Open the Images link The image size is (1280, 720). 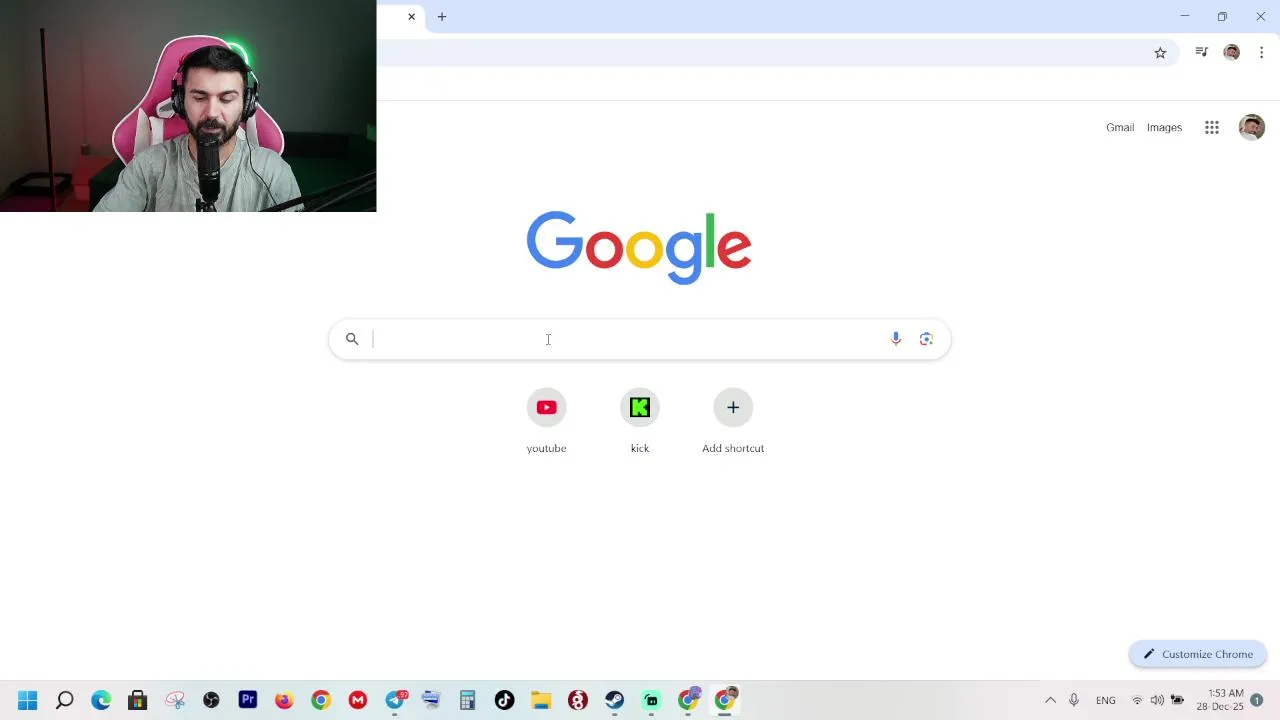tap(1164, 127)
